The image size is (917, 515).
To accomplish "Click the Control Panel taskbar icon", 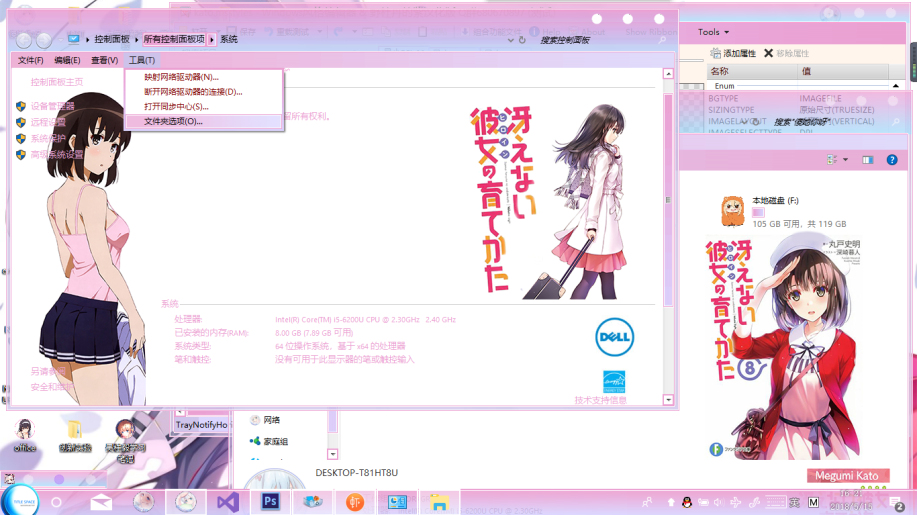I will 397,502.
